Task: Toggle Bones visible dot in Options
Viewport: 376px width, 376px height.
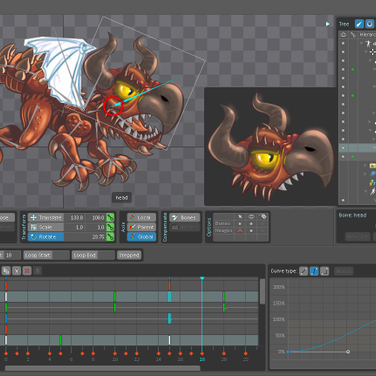Action: [x=251, y=224]
